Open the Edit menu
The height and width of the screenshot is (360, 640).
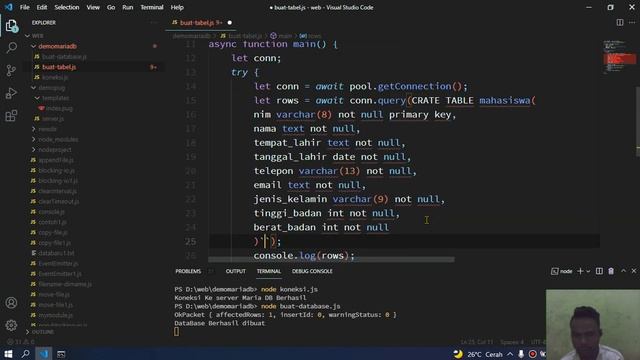tap(42, 7)
